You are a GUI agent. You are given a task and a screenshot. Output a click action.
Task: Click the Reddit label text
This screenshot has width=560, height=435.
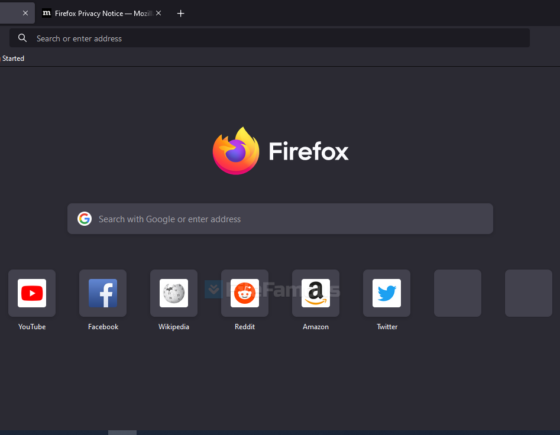coord(245,326)
